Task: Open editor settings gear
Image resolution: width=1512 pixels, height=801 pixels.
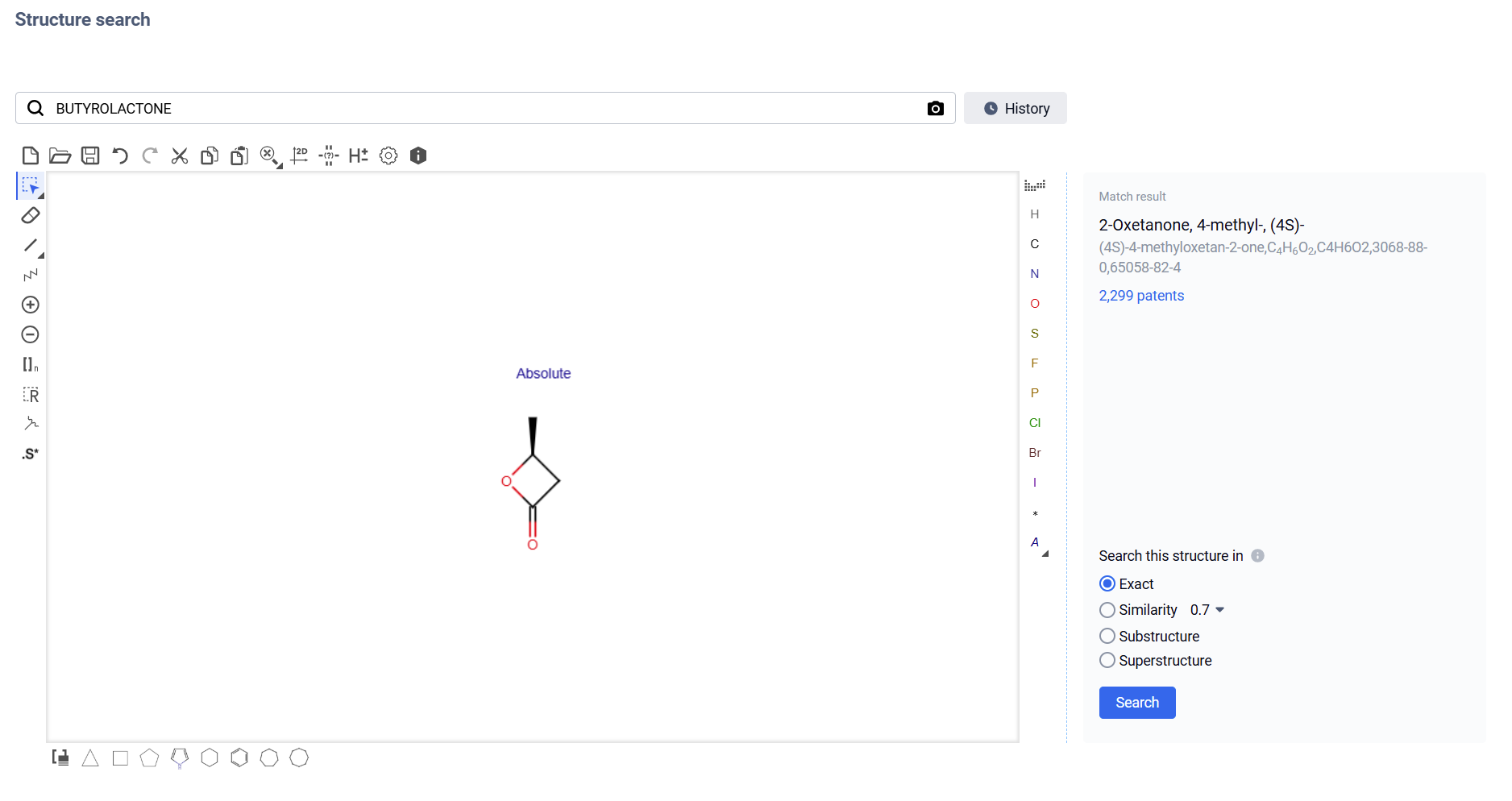Action: point(388,156)
